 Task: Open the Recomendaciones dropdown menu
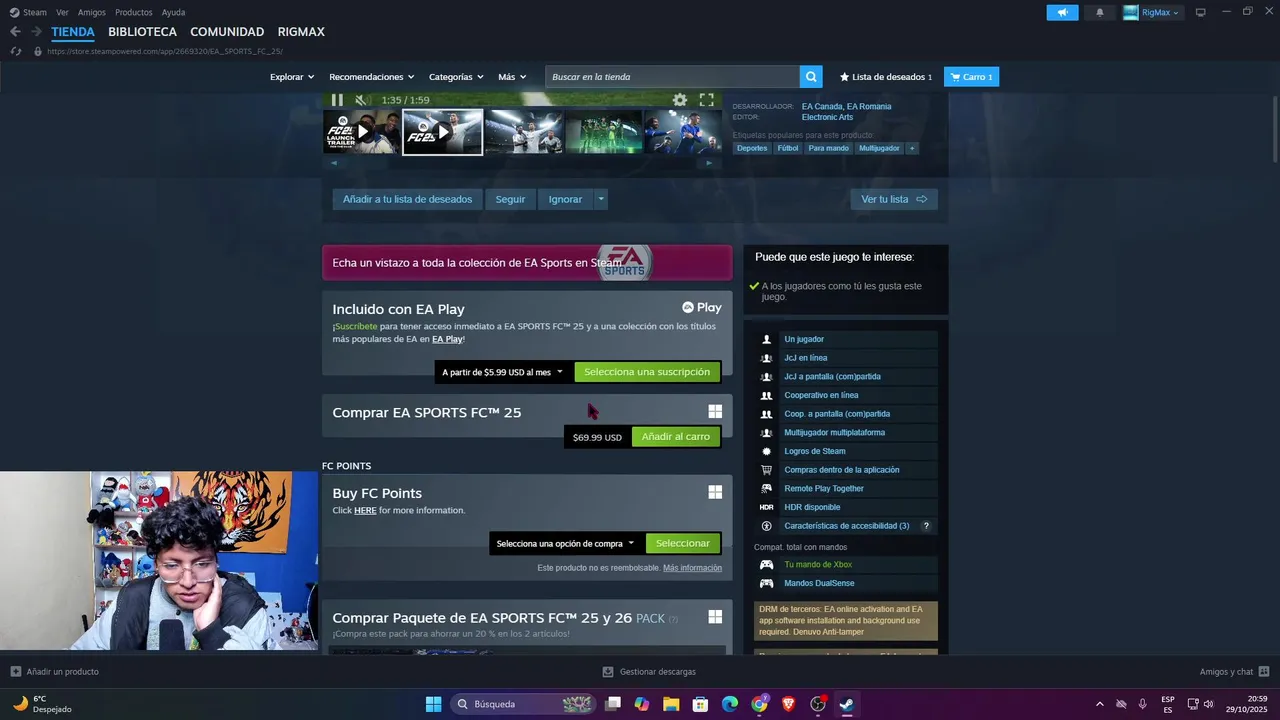pyautogui.click(x=372, y=77)
